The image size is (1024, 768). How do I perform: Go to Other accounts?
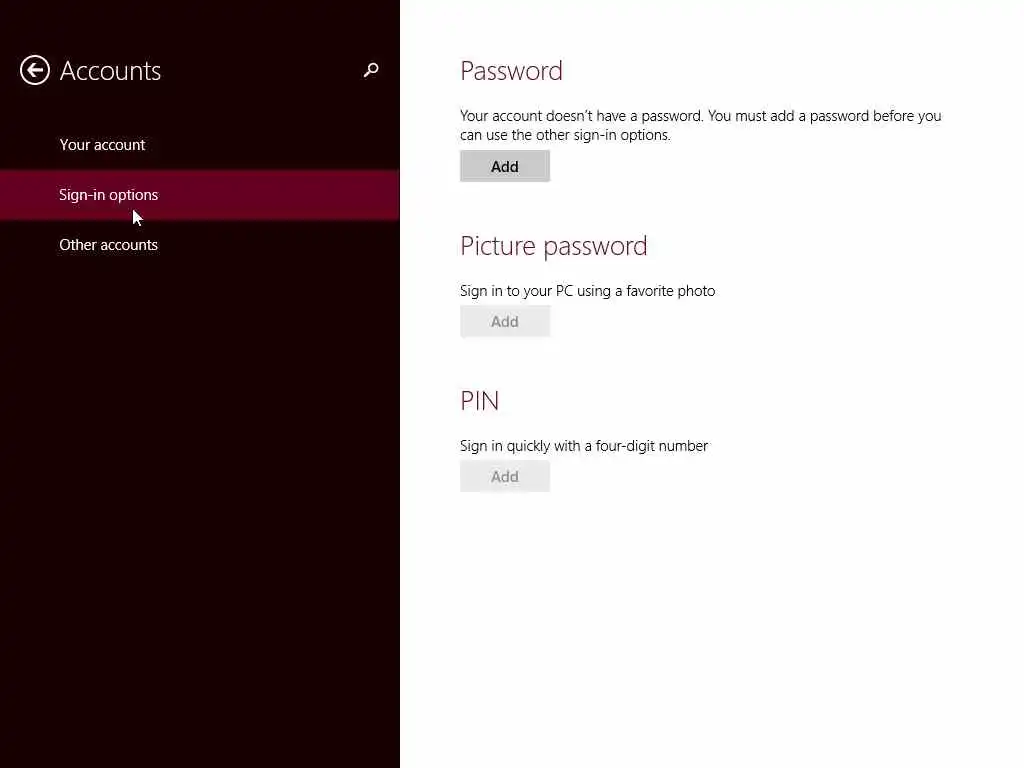[x=108, y=245]
